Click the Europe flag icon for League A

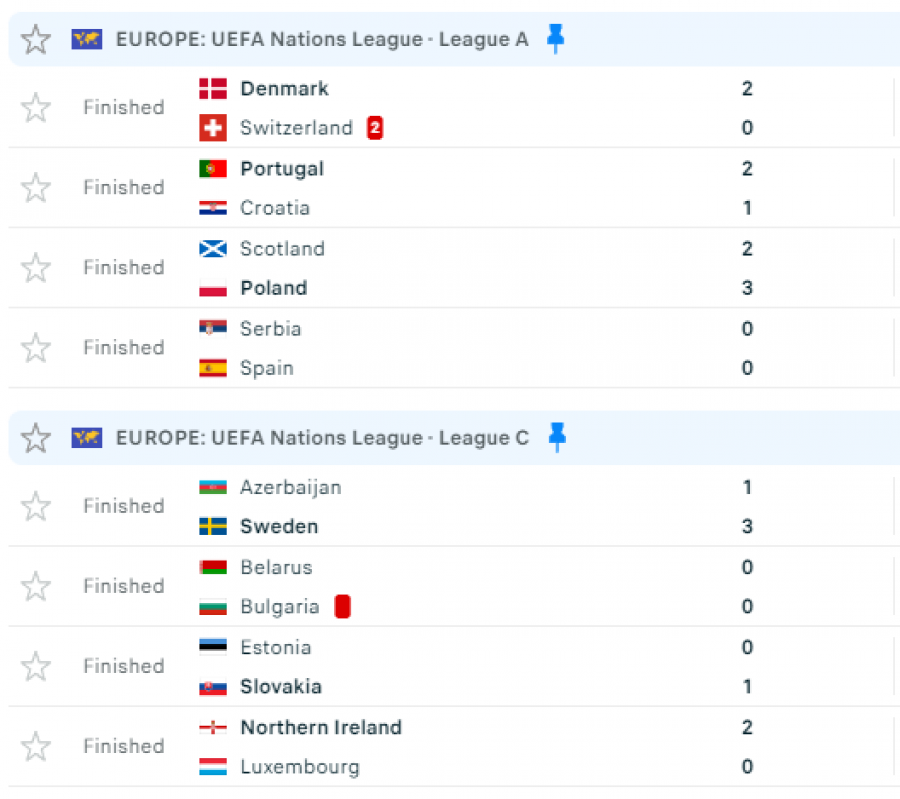pos(87,40)
